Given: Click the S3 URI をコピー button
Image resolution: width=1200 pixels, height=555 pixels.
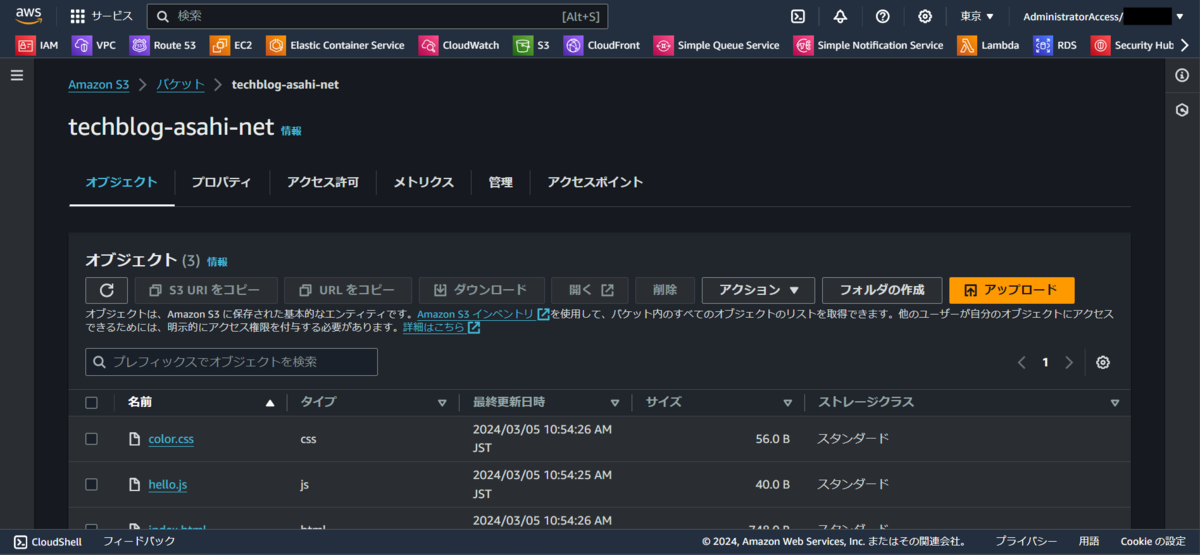Looking at the screenshot, I should 205,290.
